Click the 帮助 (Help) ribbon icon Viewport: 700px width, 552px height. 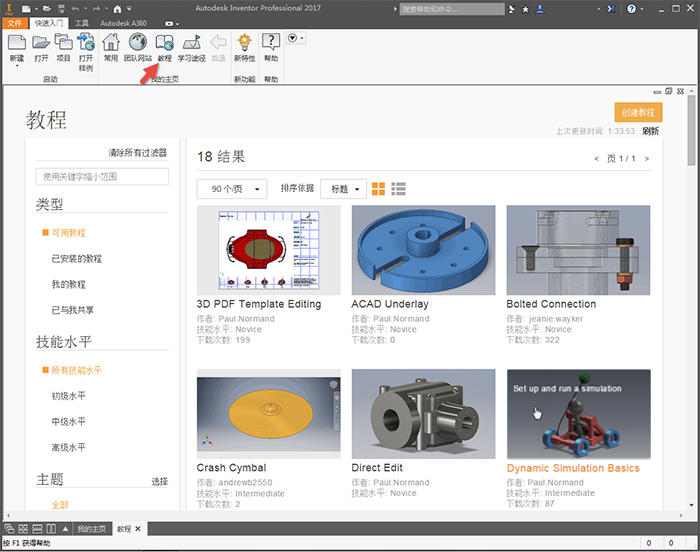tap(271, 42)
